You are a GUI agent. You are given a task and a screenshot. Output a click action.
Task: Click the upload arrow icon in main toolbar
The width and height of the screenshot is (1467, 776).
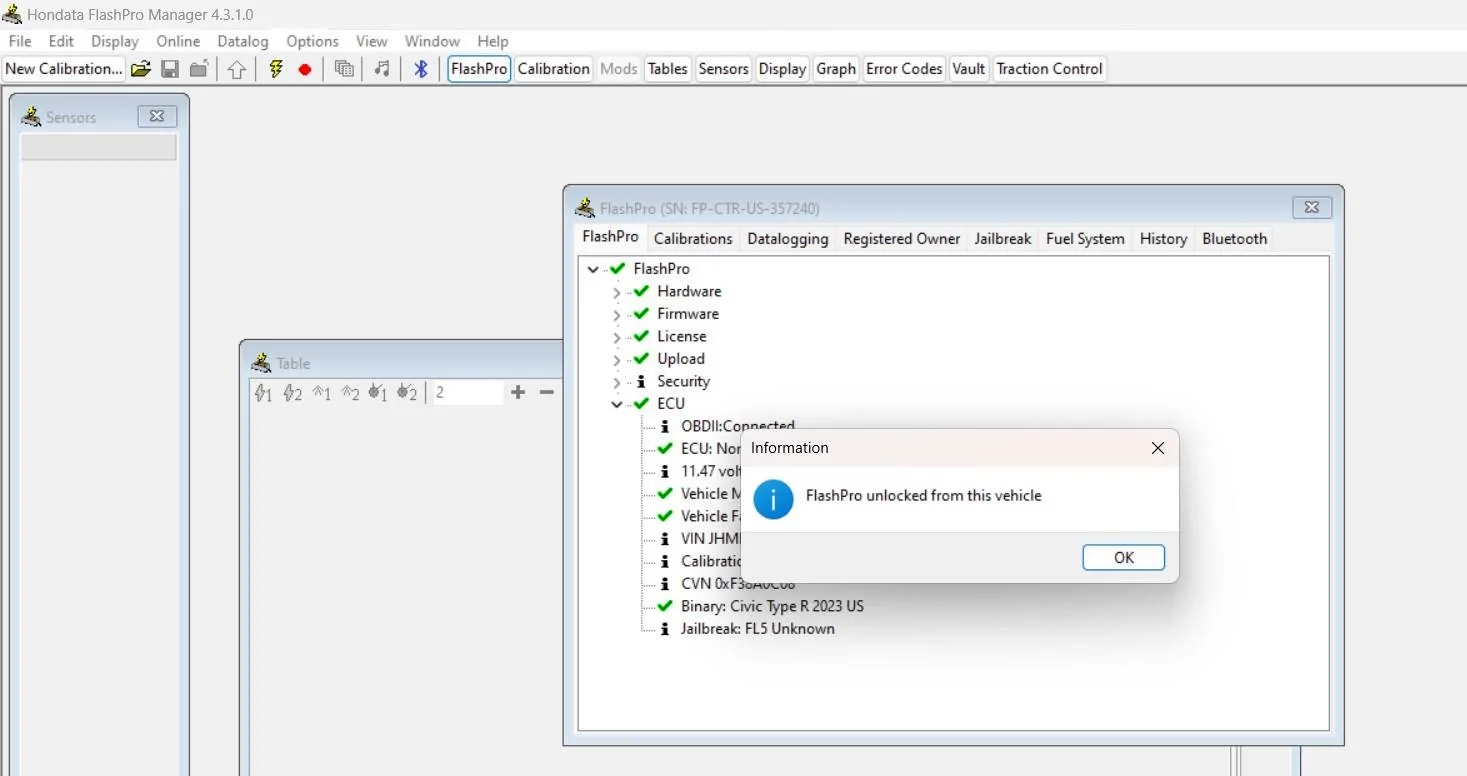pos(236,69)
